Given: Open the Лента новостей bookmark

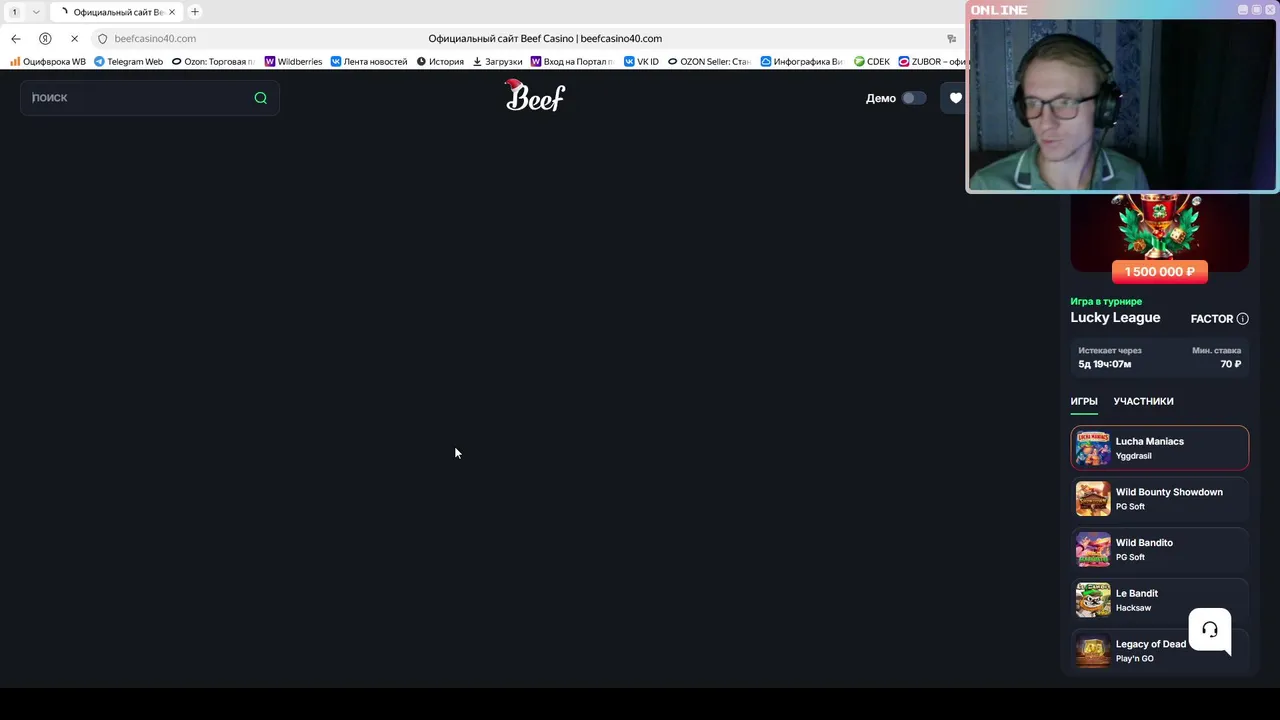Looking at the screenshot, I should 369,61.
